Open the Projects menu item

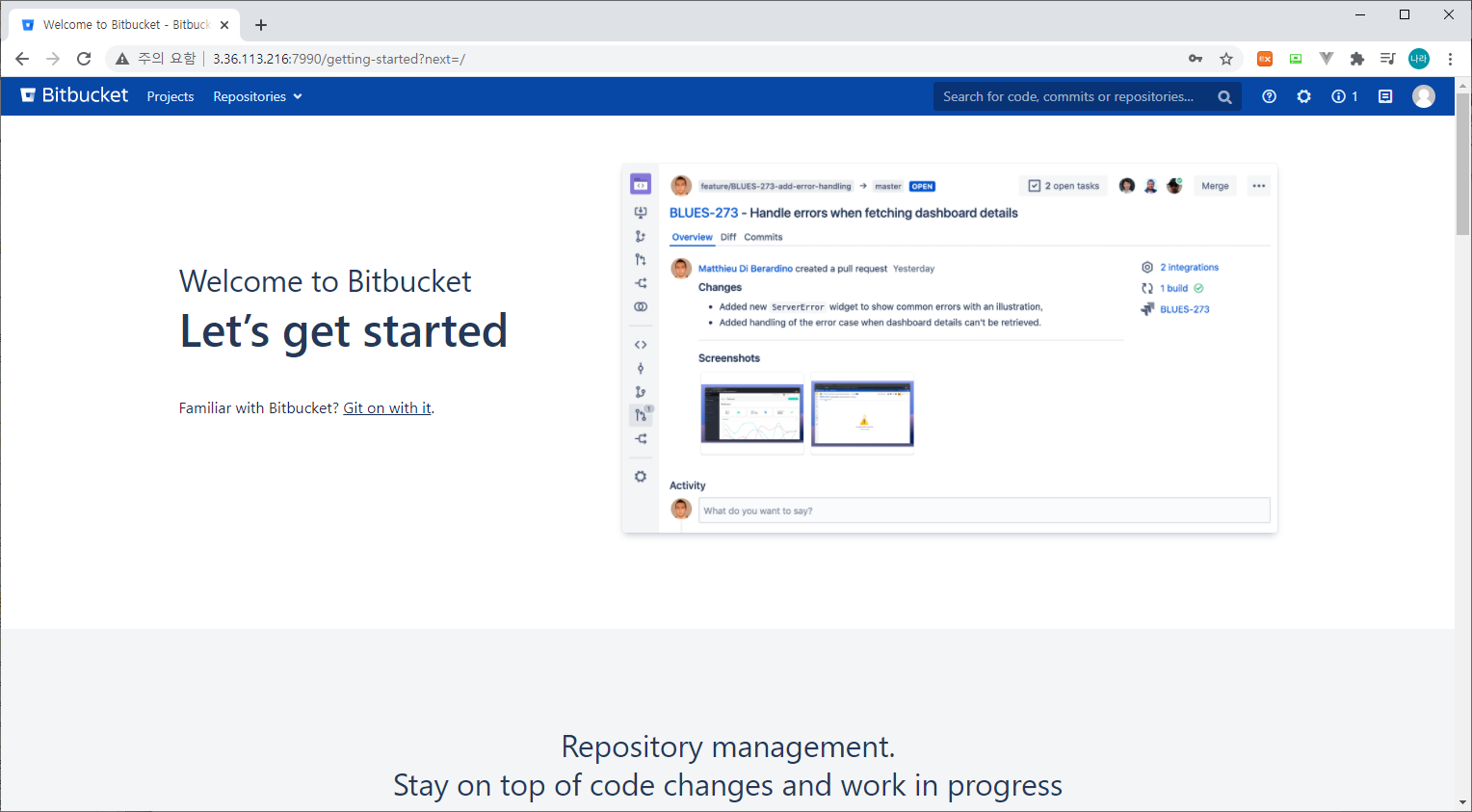(171, 96)
